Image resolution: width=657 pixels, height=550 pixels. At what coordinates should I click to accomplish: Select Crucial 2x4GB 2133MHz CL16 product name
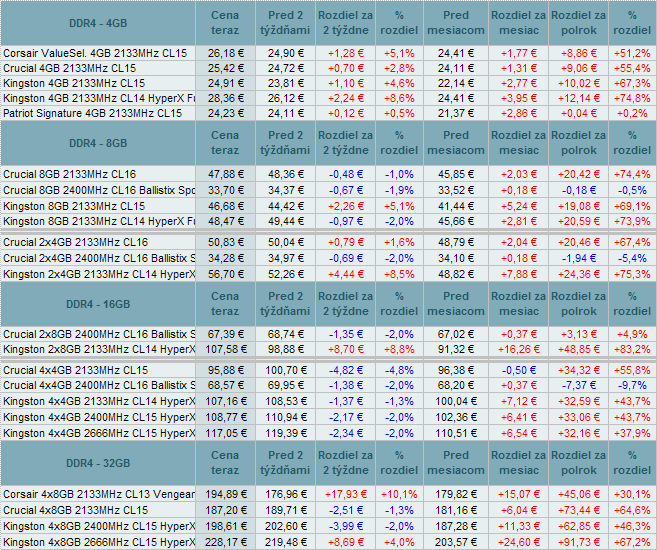click(75, 242)
